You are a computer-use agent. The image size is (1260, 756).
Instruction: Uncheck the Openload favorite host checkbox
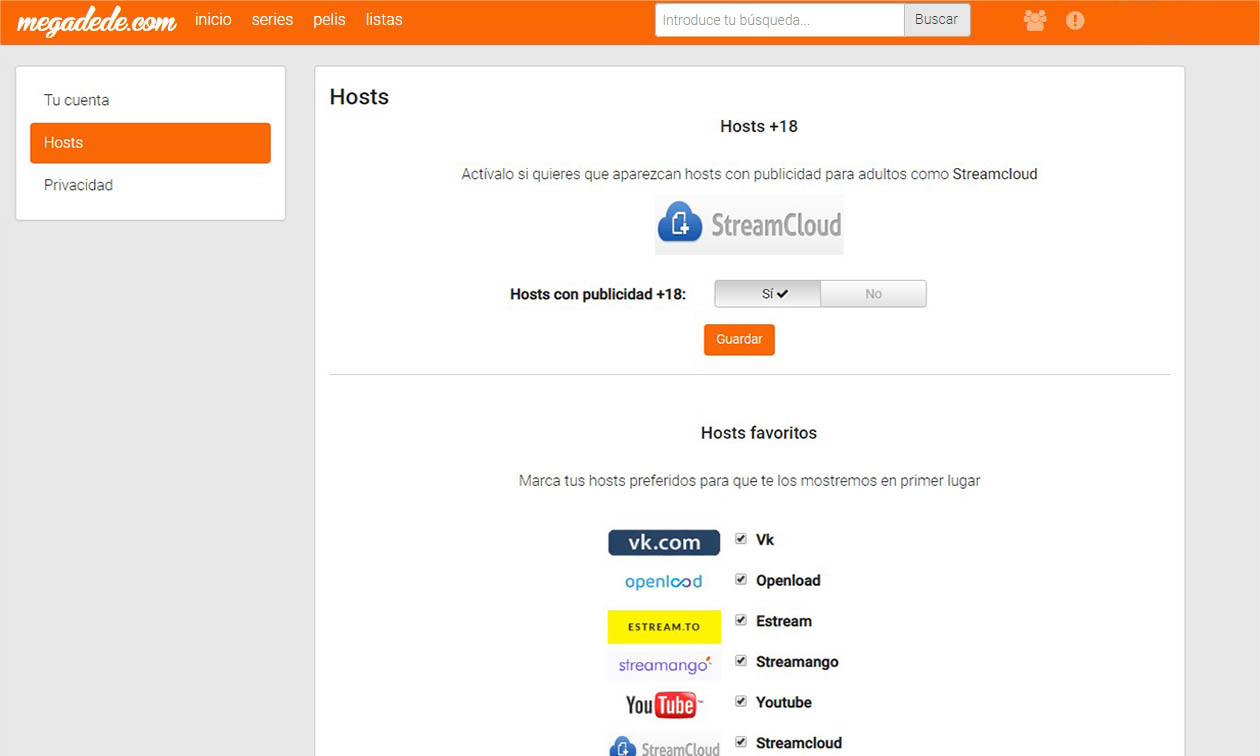(x=741, y=579)
